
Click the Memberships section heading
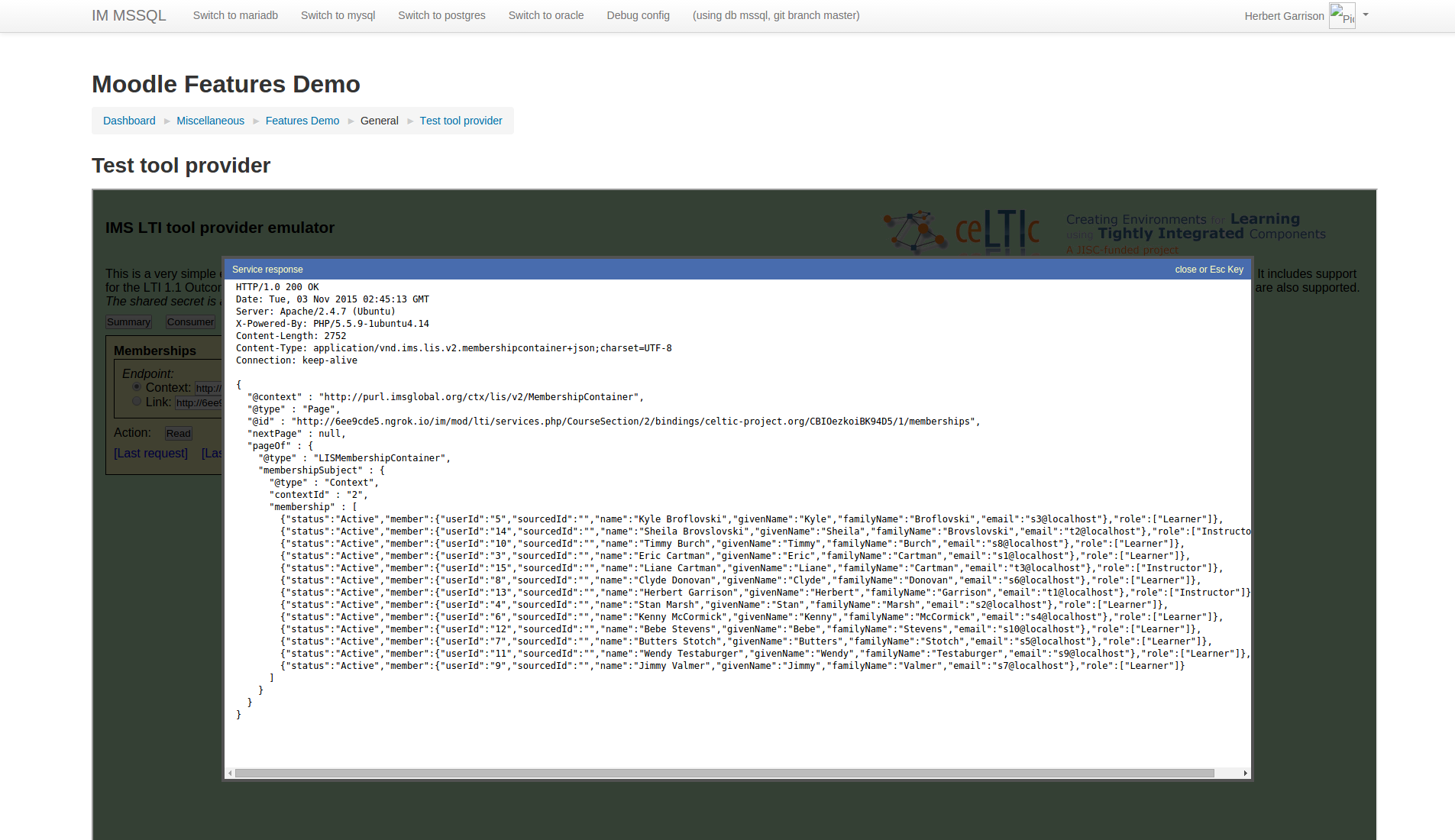pyautogui.click(x=155, y=351)
